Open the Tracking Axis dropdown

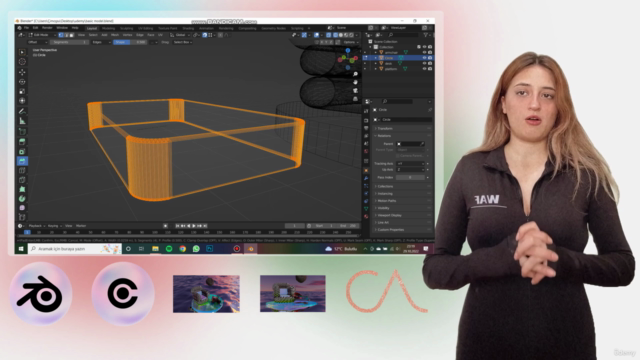[x=411, y=164]
